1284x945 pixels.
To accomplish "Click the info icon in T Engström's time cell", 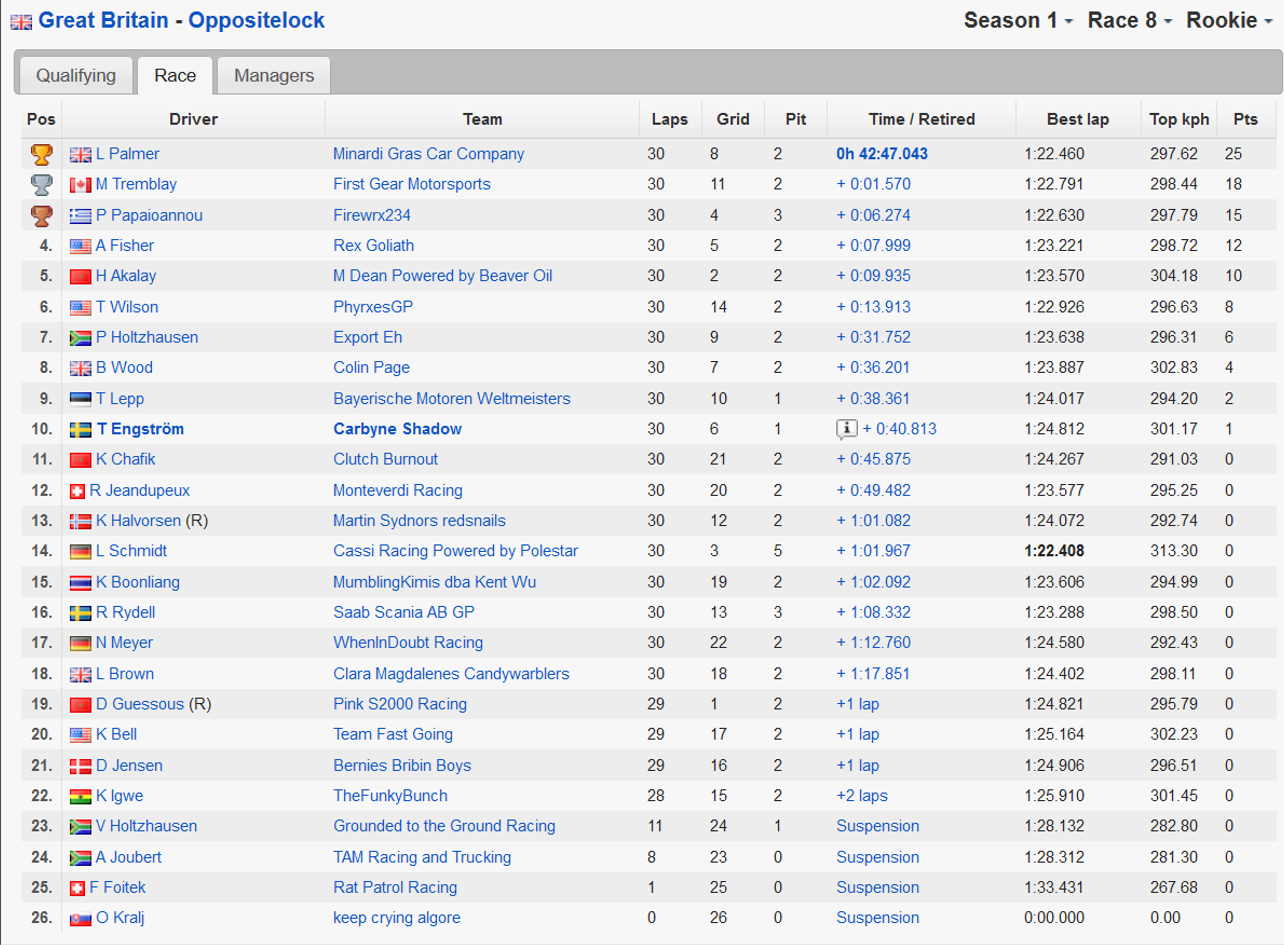I will [847, 429].
